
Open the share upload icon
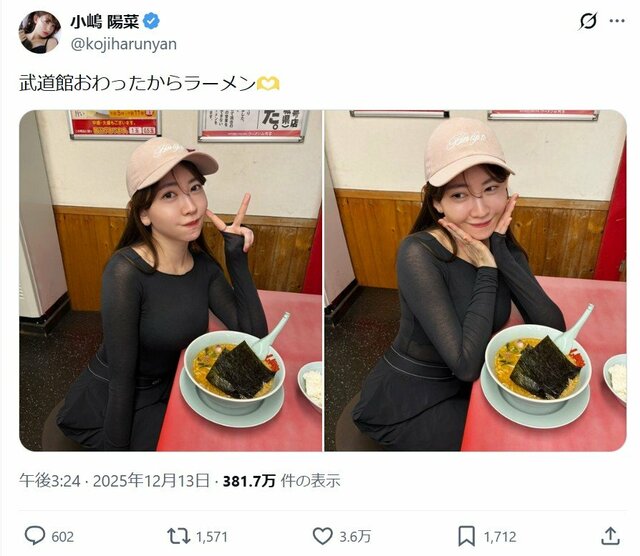point(610,536)
